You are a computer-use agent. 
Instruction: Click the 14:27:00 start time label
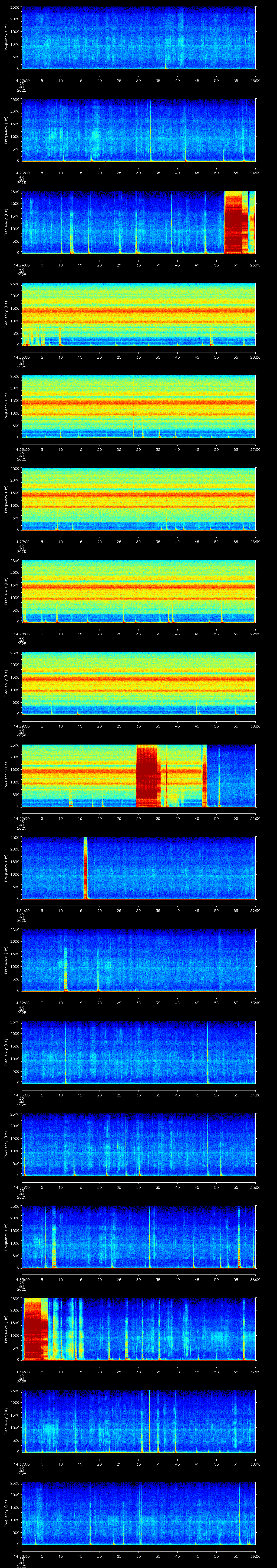(21, 542)
